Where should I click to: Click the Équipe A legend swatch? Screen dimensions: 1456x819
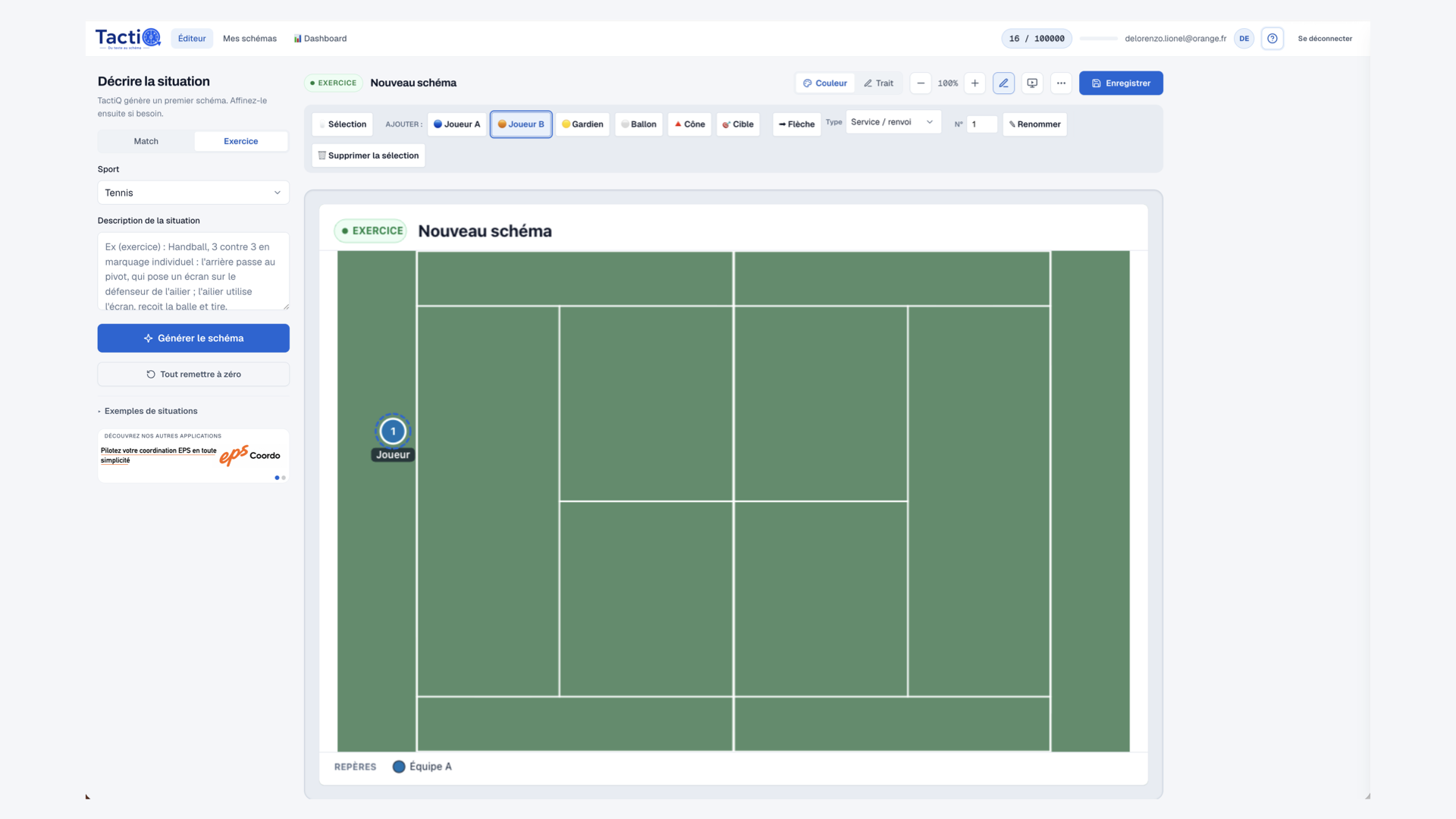point(398,767)
